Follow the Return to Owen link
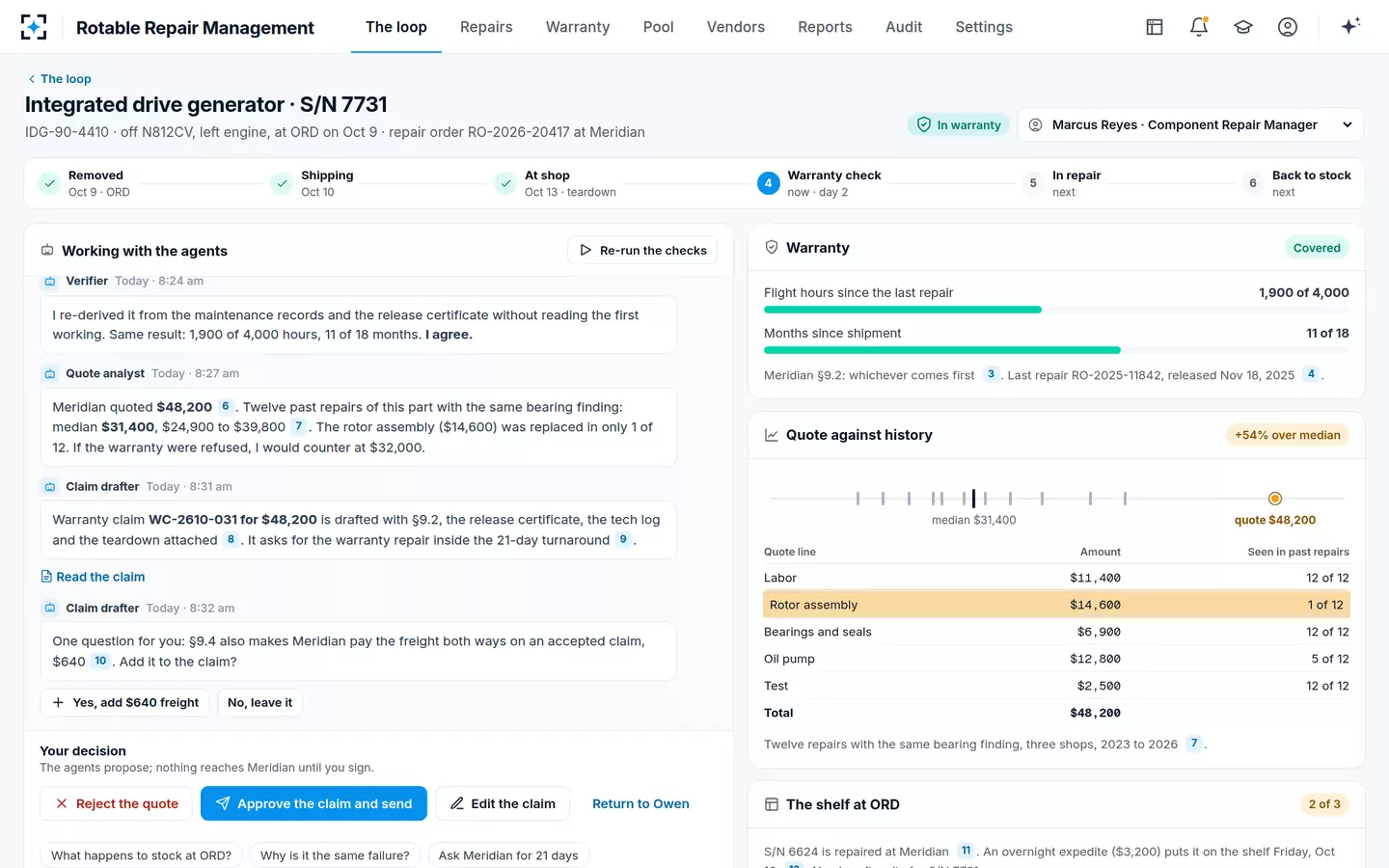The width and height of the screenshot is (1389, 868). pos(640,803)
